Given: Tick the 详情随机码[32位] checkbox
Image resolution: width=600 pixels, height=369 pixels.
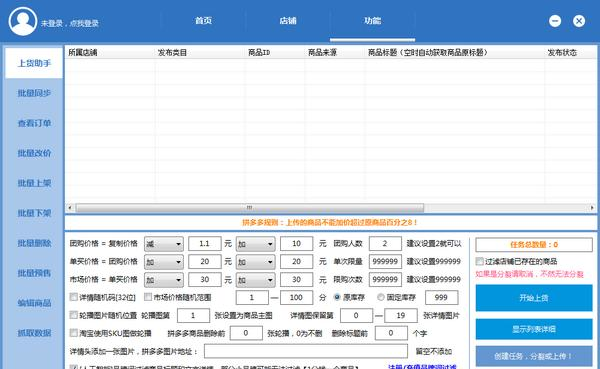Looking at the screenshot, I should click(x=73, y=297).
